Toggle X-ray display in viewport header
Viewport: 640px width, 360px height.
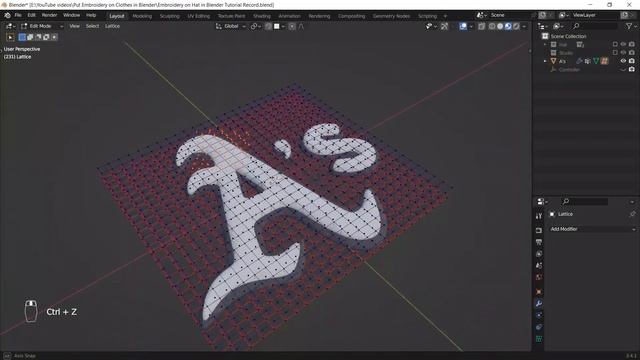point(482,26)
